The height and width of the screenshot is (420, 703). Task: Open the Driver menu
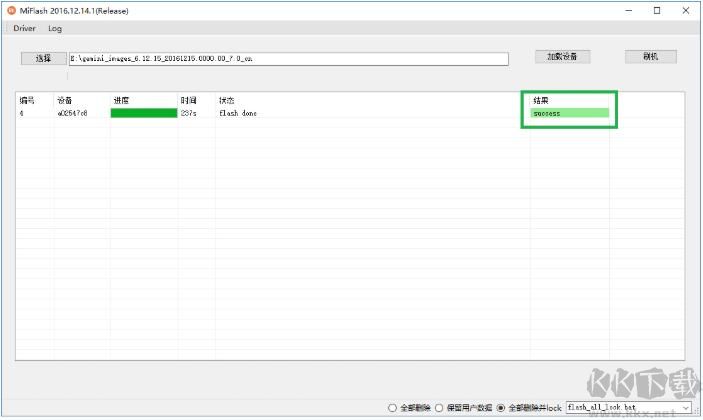click(24, 28)
